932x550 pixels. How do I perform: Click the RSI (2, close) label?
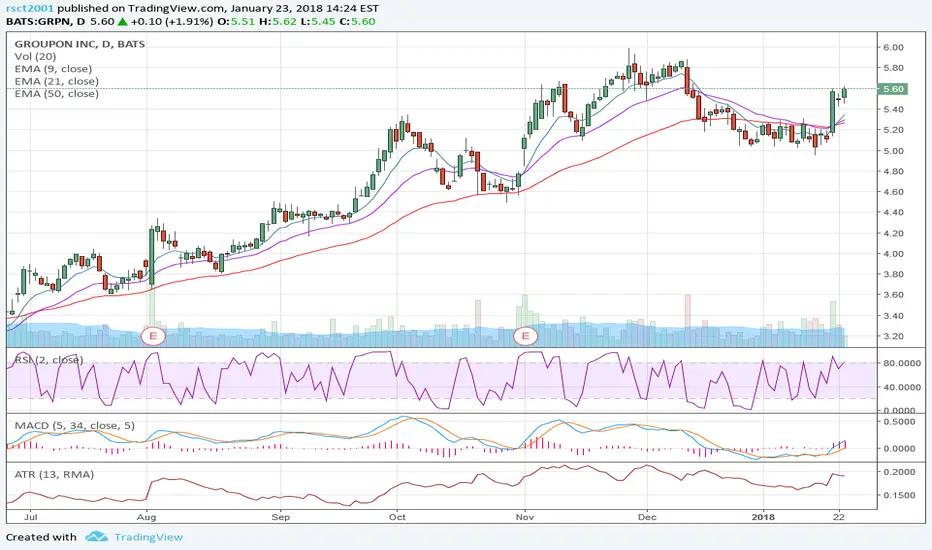point(49,360)
